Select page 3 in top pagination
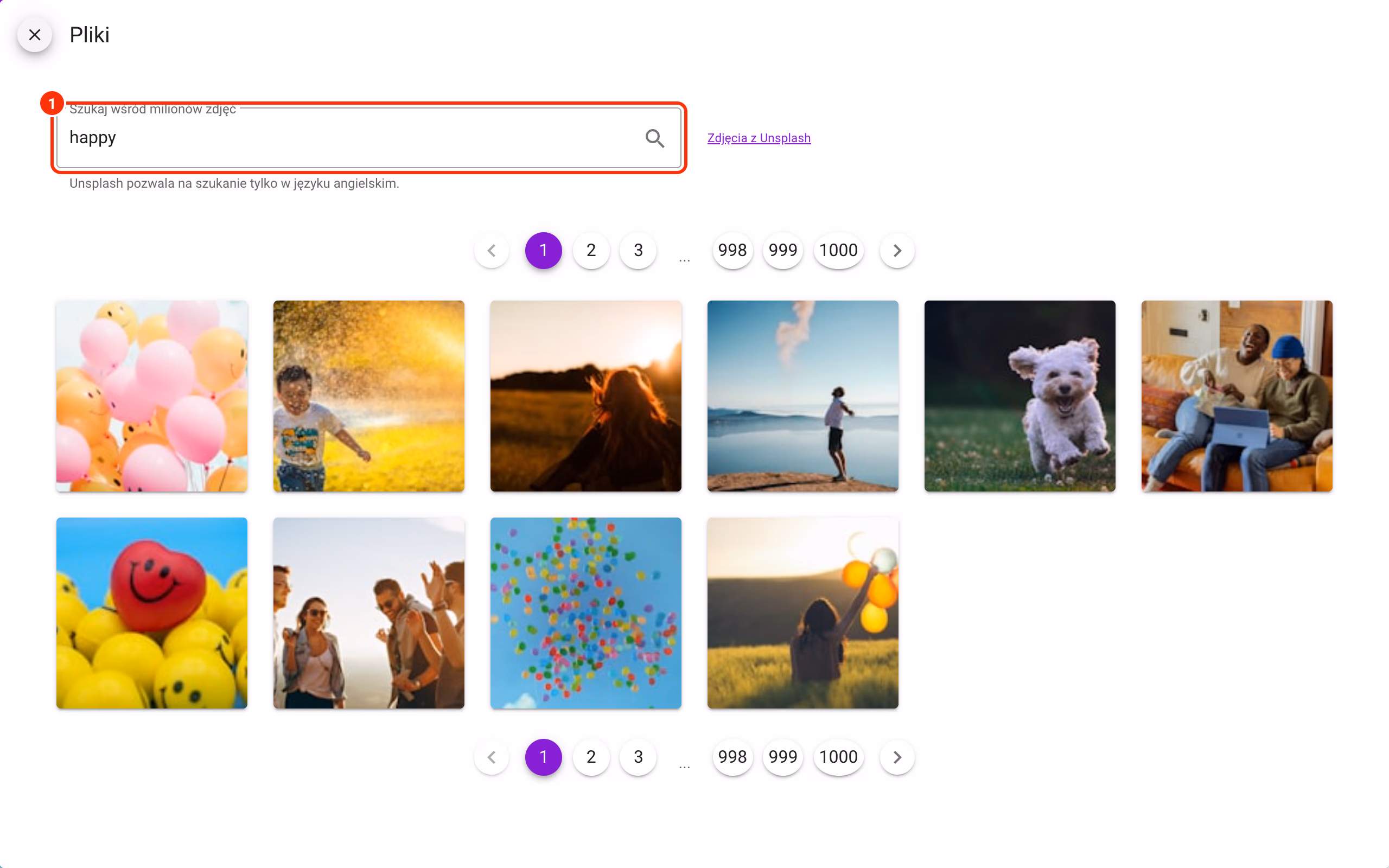 638,250
